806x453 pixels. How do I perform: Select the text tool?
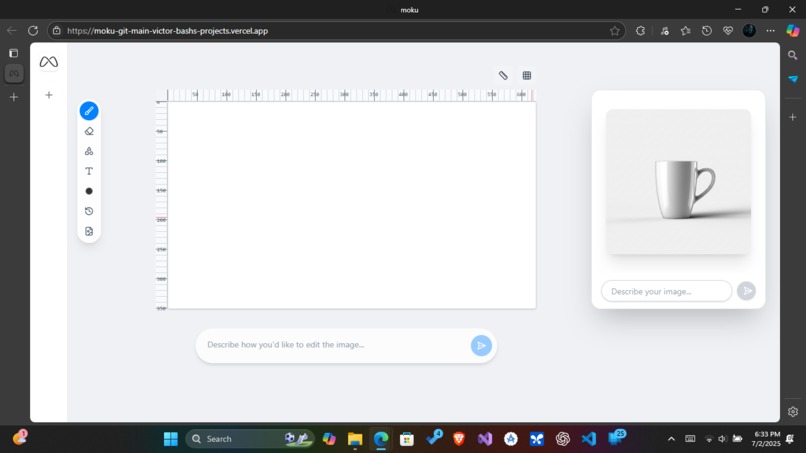[x=89, y=171]
